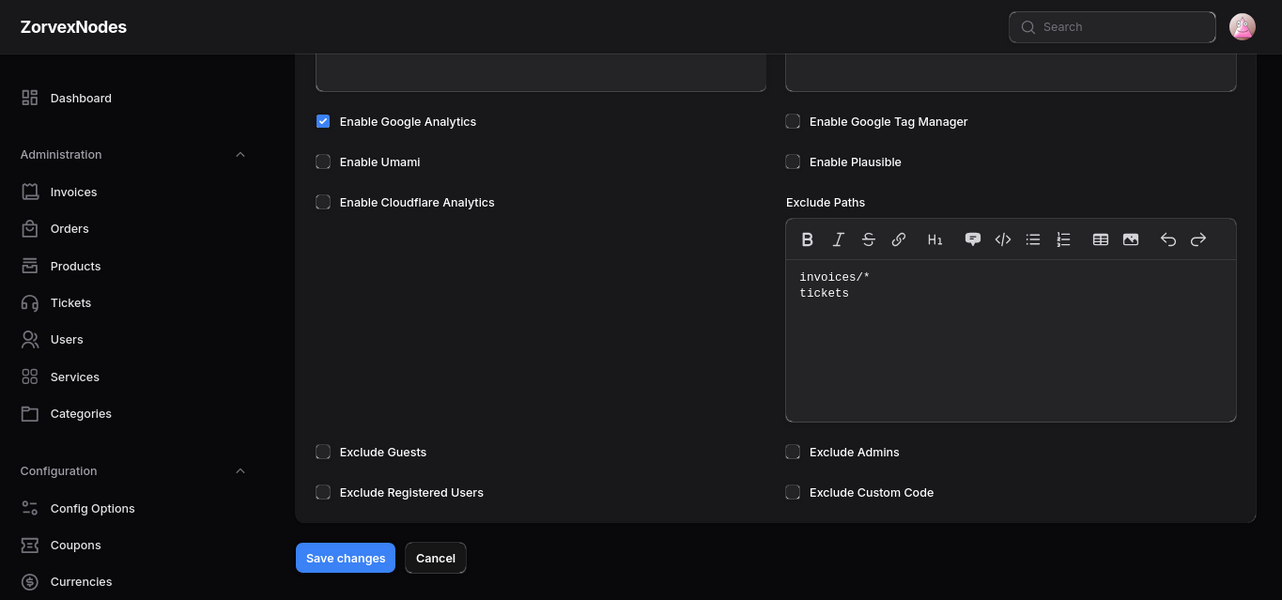This screenshot has width=1282, height=600.
Task: Click the Orders bag icon in sidebar
Action: [x=30, y=229]
